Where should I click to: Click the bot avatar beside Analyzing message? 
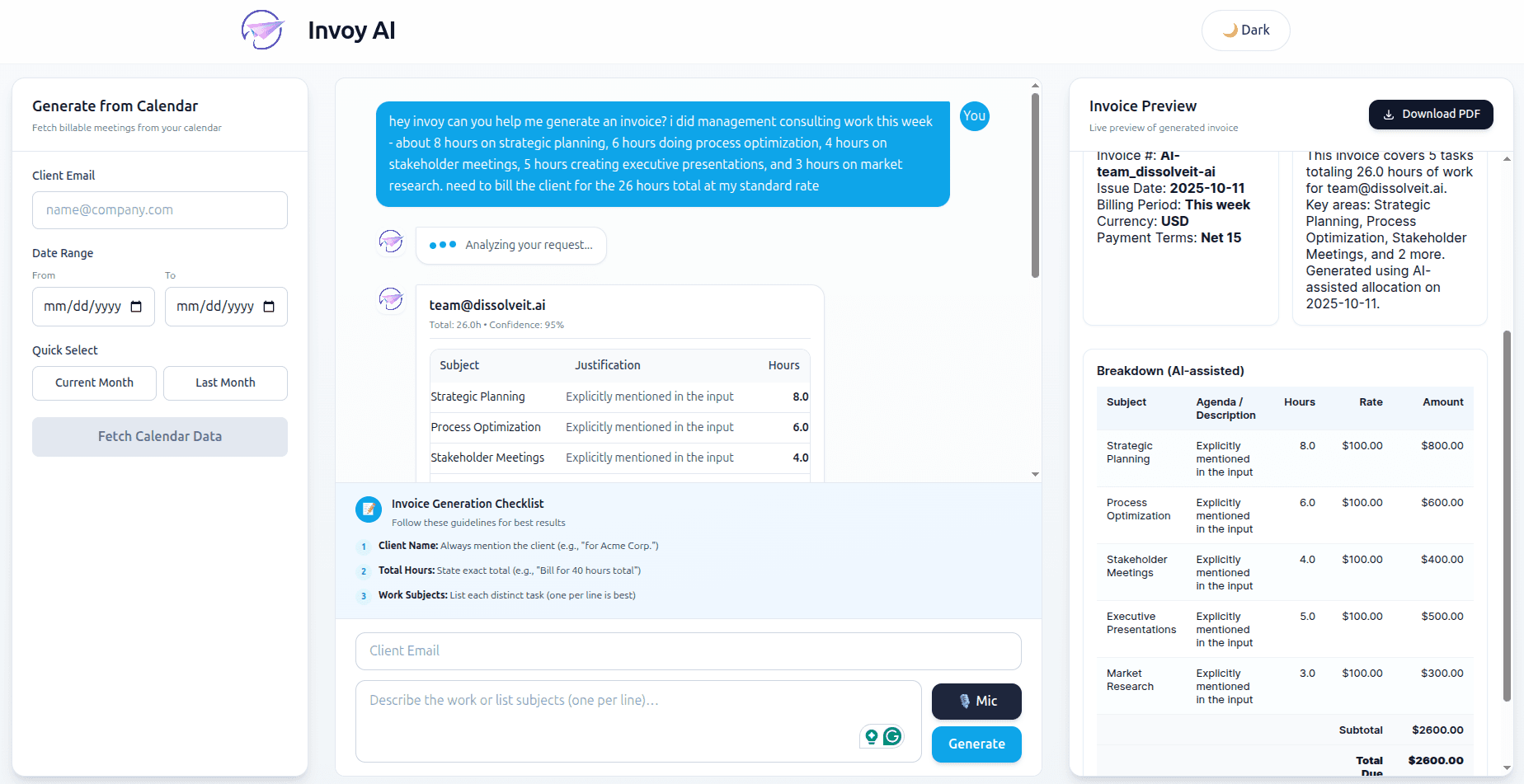[391, 242]
